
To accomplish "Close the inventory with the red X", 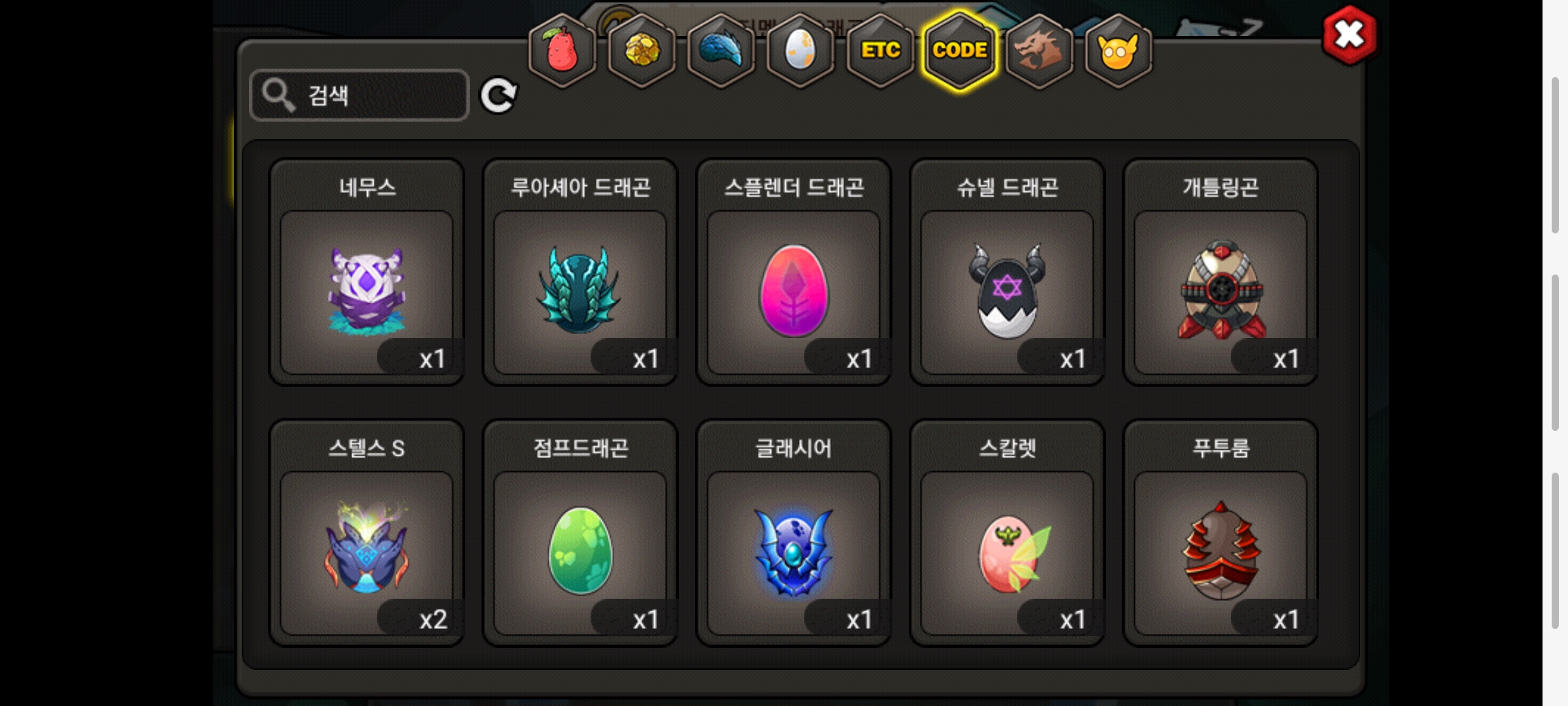I will 1350,35.
